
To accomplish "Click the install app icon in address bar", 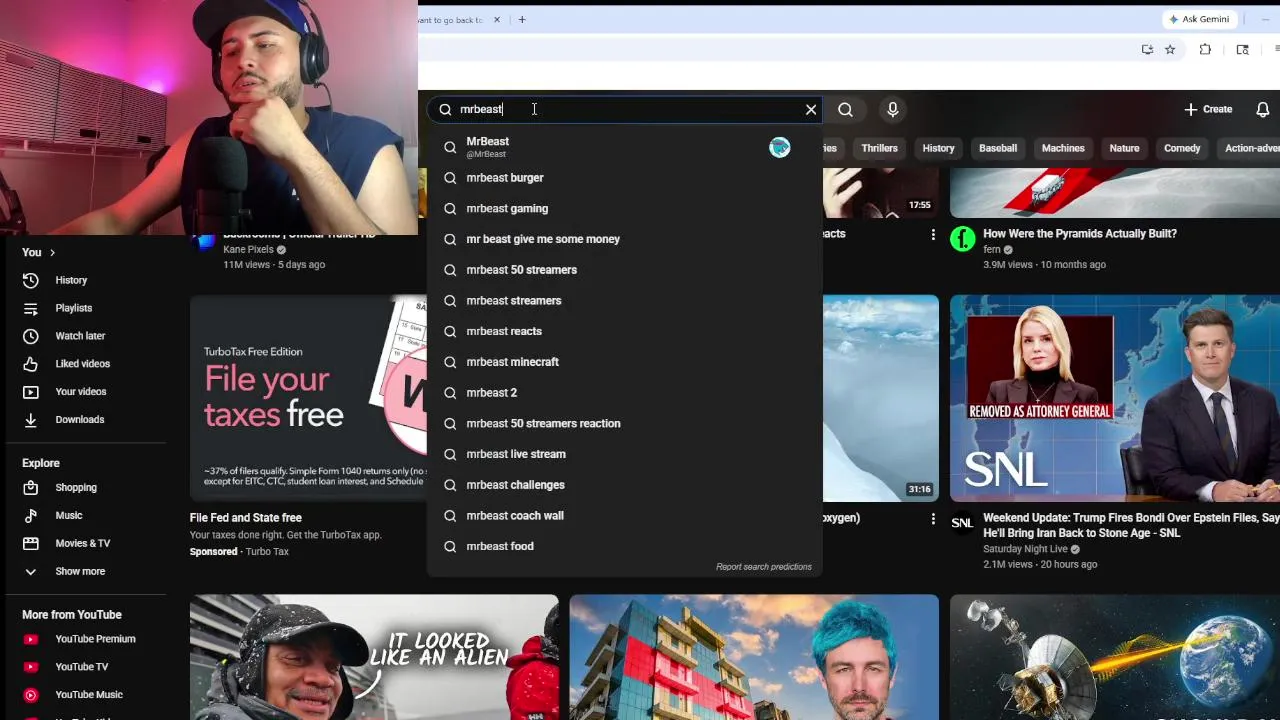I will pos(1147,50).
